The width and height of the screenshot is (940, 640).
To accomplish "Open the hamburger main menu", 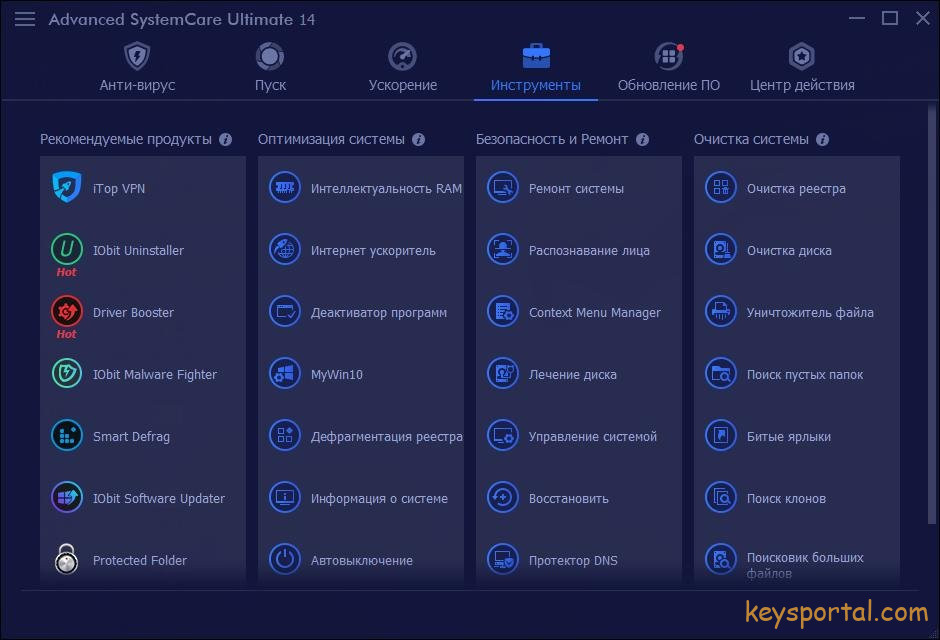I will click(25, 19).
